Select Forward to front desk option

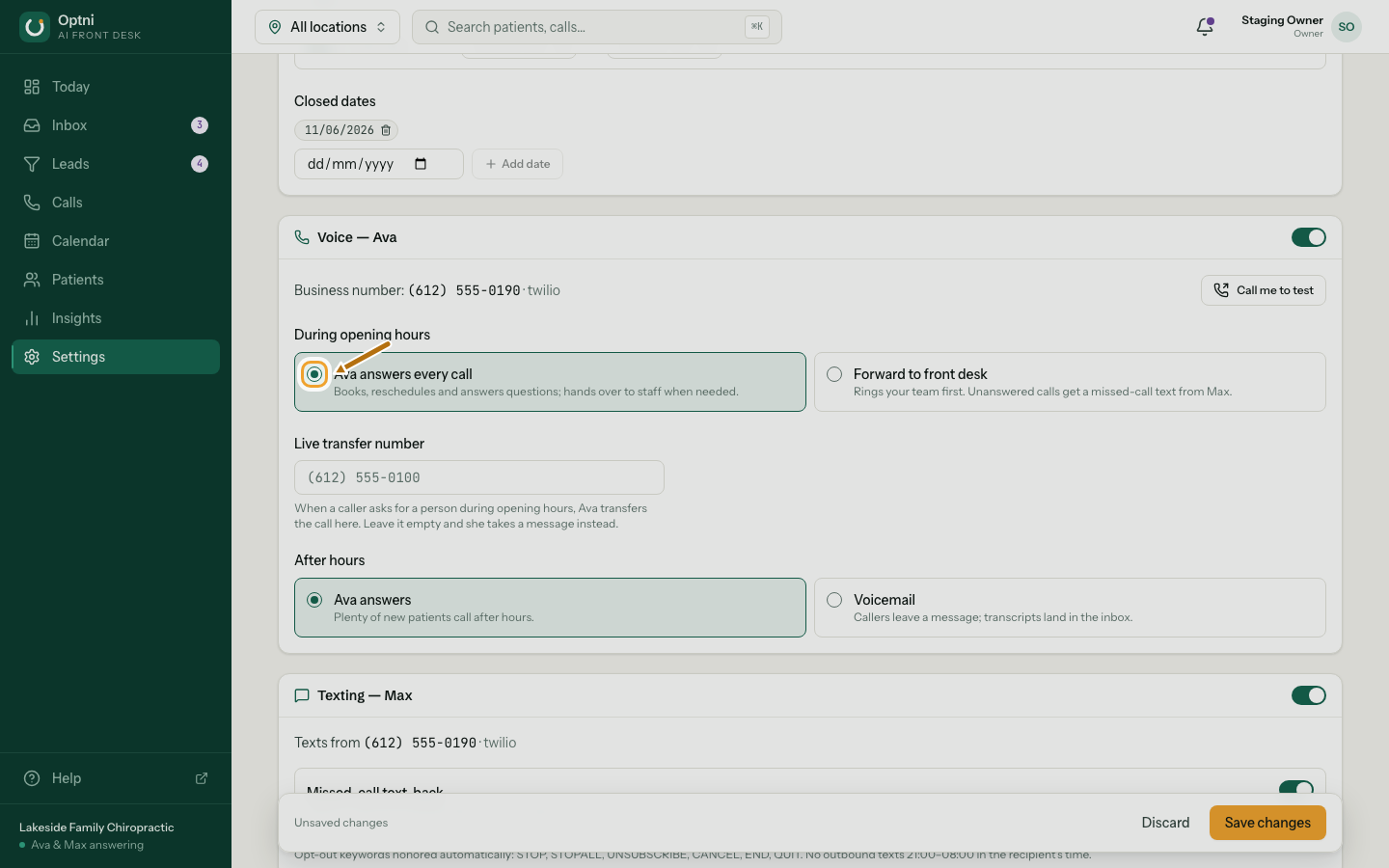click(1070, 382)
